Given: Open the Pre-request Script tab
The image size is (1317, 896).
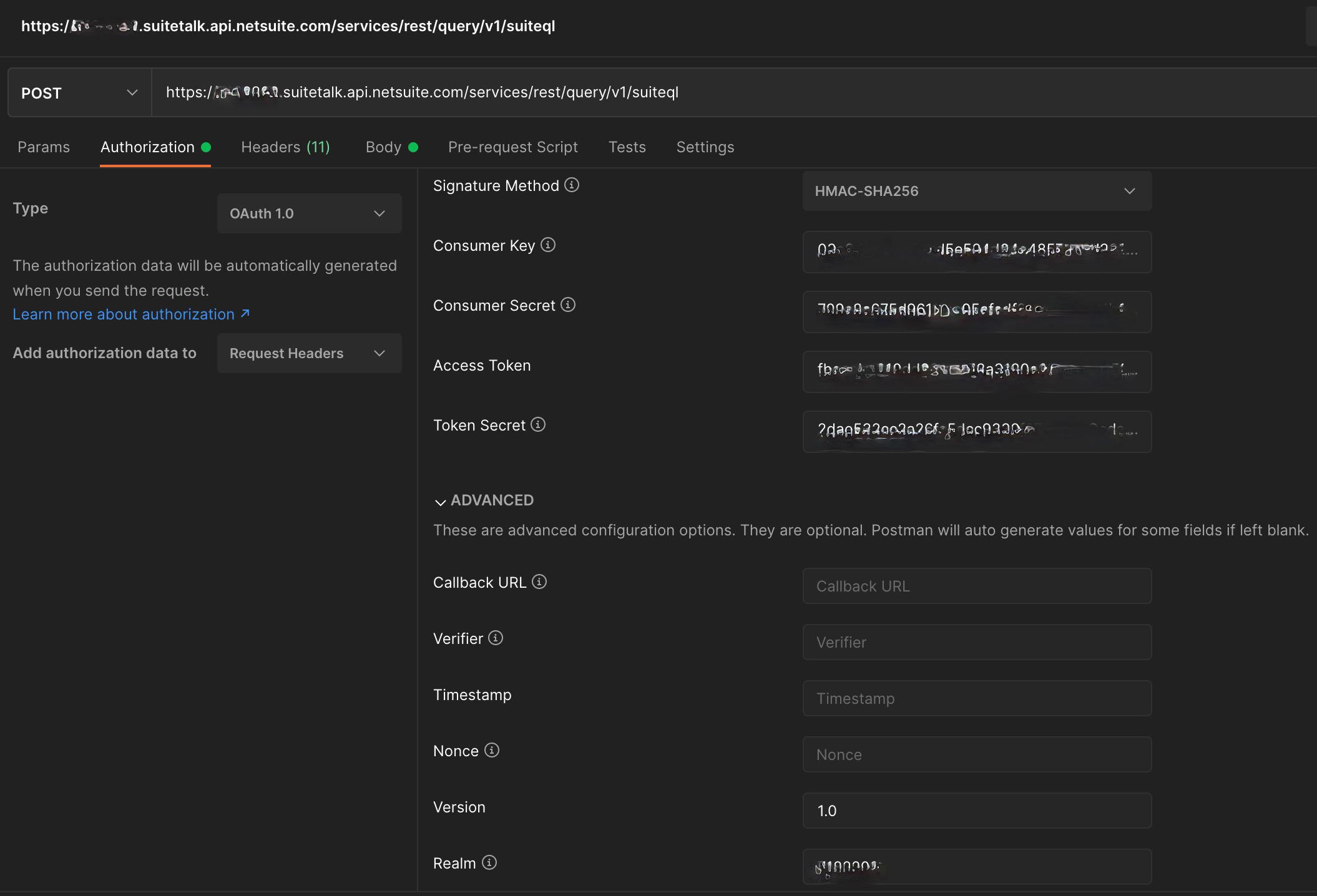Looking at the screenshot, I should click(512, 147).
